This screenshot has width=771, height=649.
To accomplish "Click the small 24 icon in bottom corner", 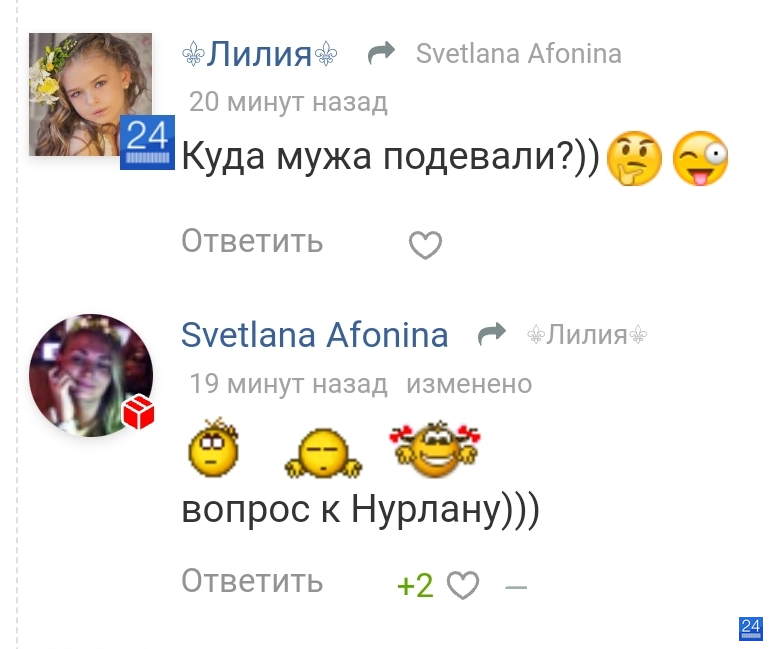I will click(751, 629).
